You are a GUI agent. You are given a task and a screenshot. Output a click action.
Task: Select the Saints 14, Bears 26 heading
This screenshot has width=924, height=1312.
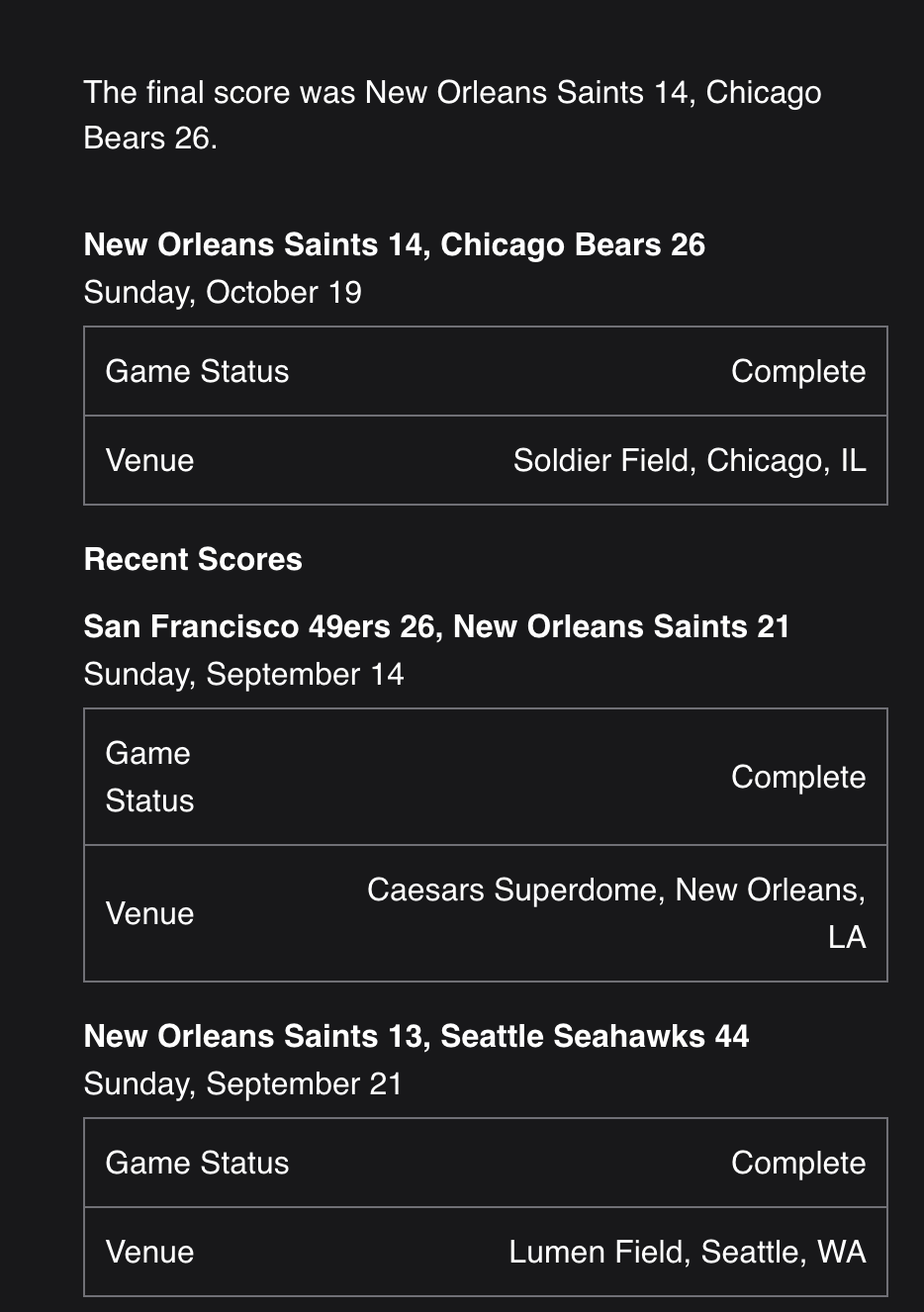tap(394, 244)
